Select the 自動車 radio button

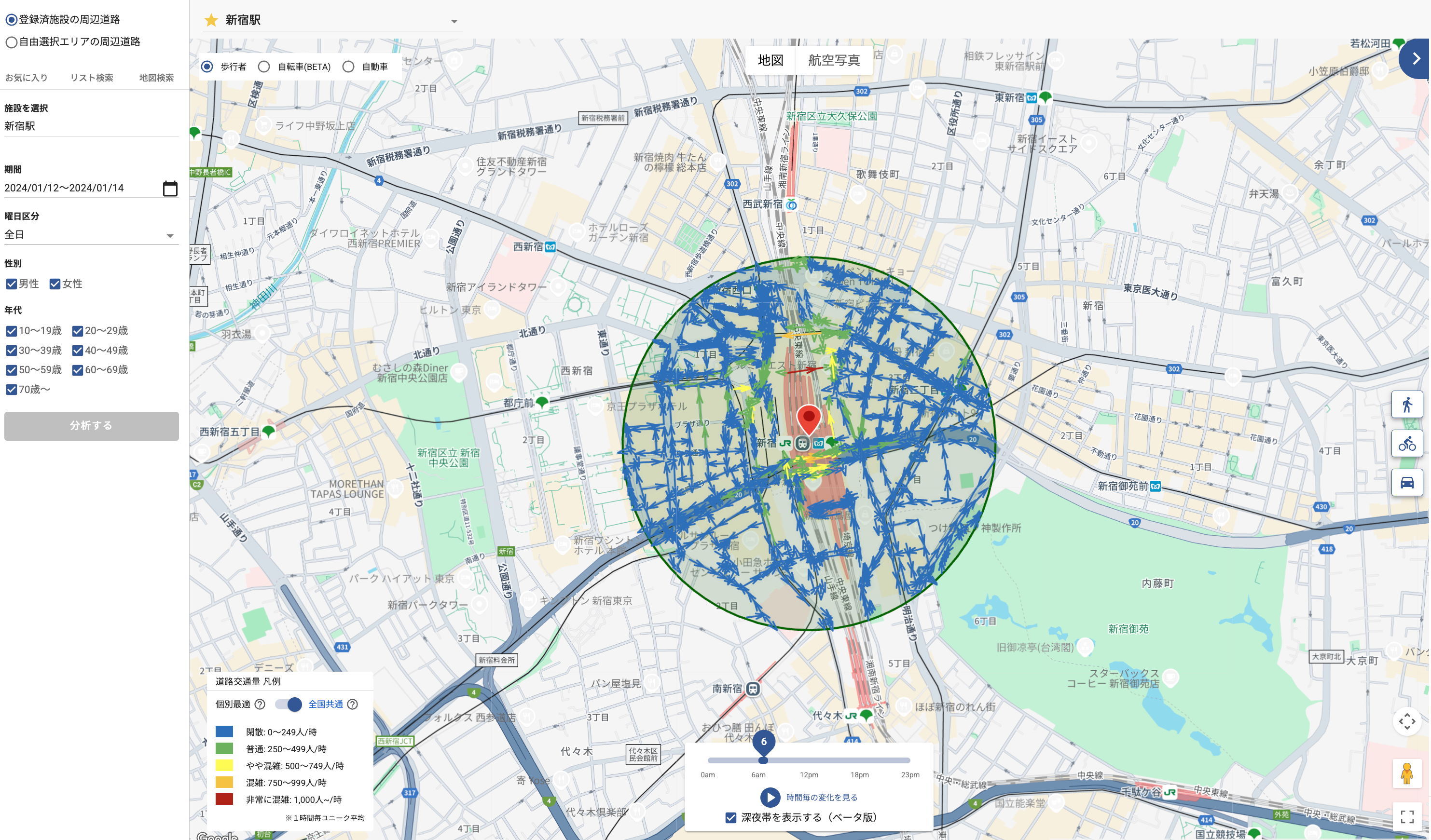click(348, 67)
